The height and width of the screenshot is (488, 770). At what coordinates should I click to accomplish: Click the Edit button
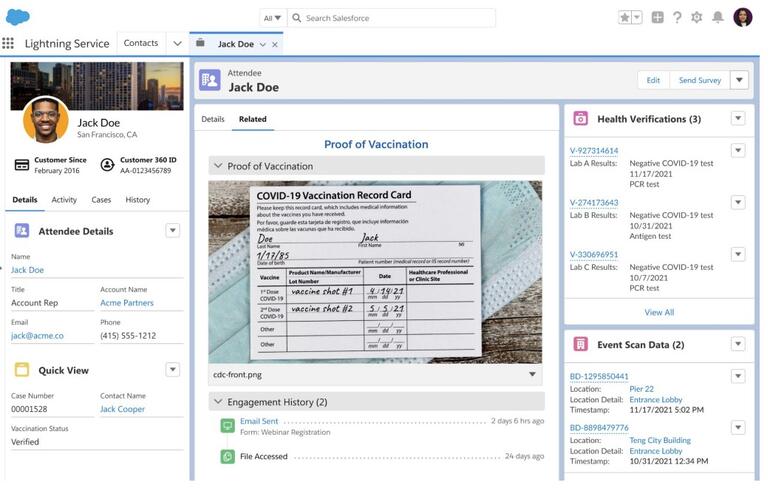[653, 80]
